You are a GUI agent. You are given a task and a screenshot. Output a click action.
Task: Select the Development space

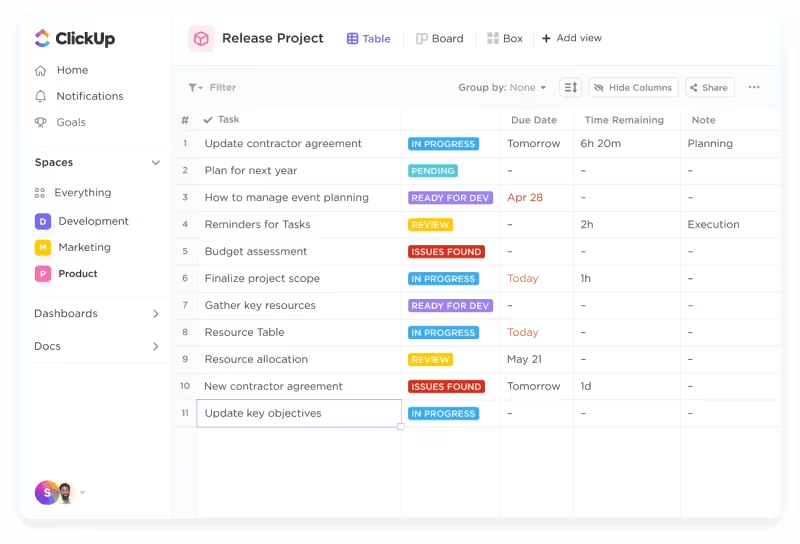pyautogui.click(x=93, y=221)
